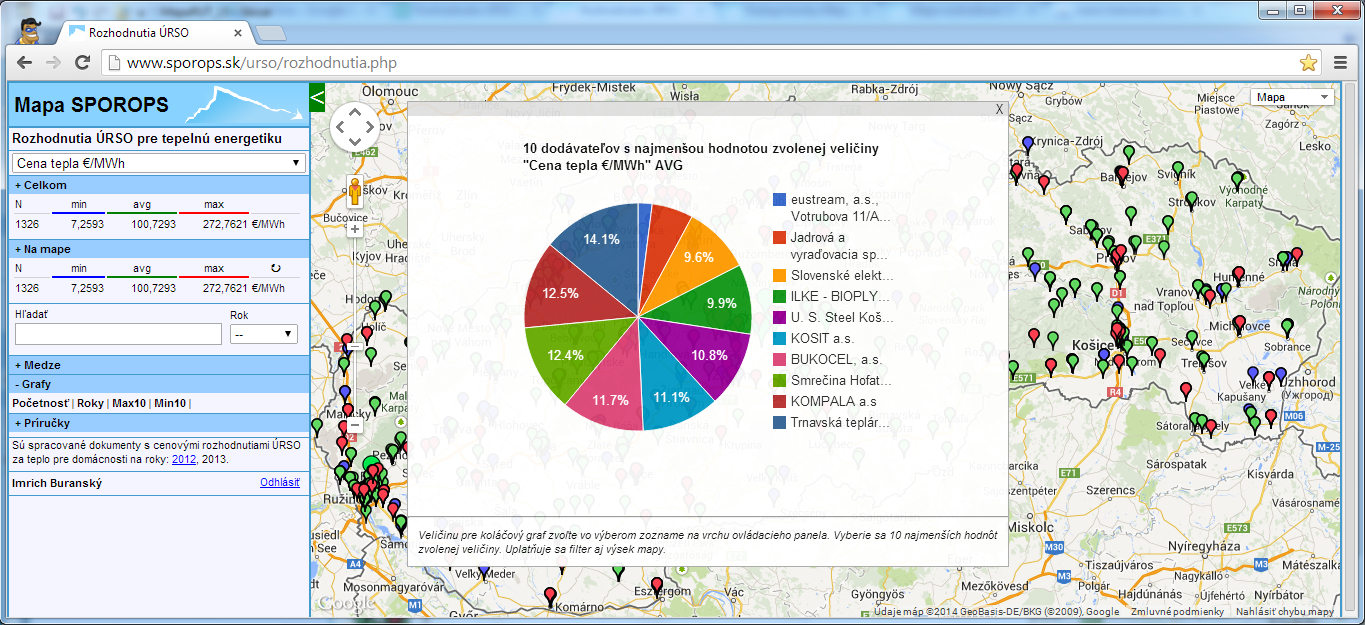Screen dimensions: 1365x625
Task: Open the Rok year dropdown
Action: coord(264,334)
